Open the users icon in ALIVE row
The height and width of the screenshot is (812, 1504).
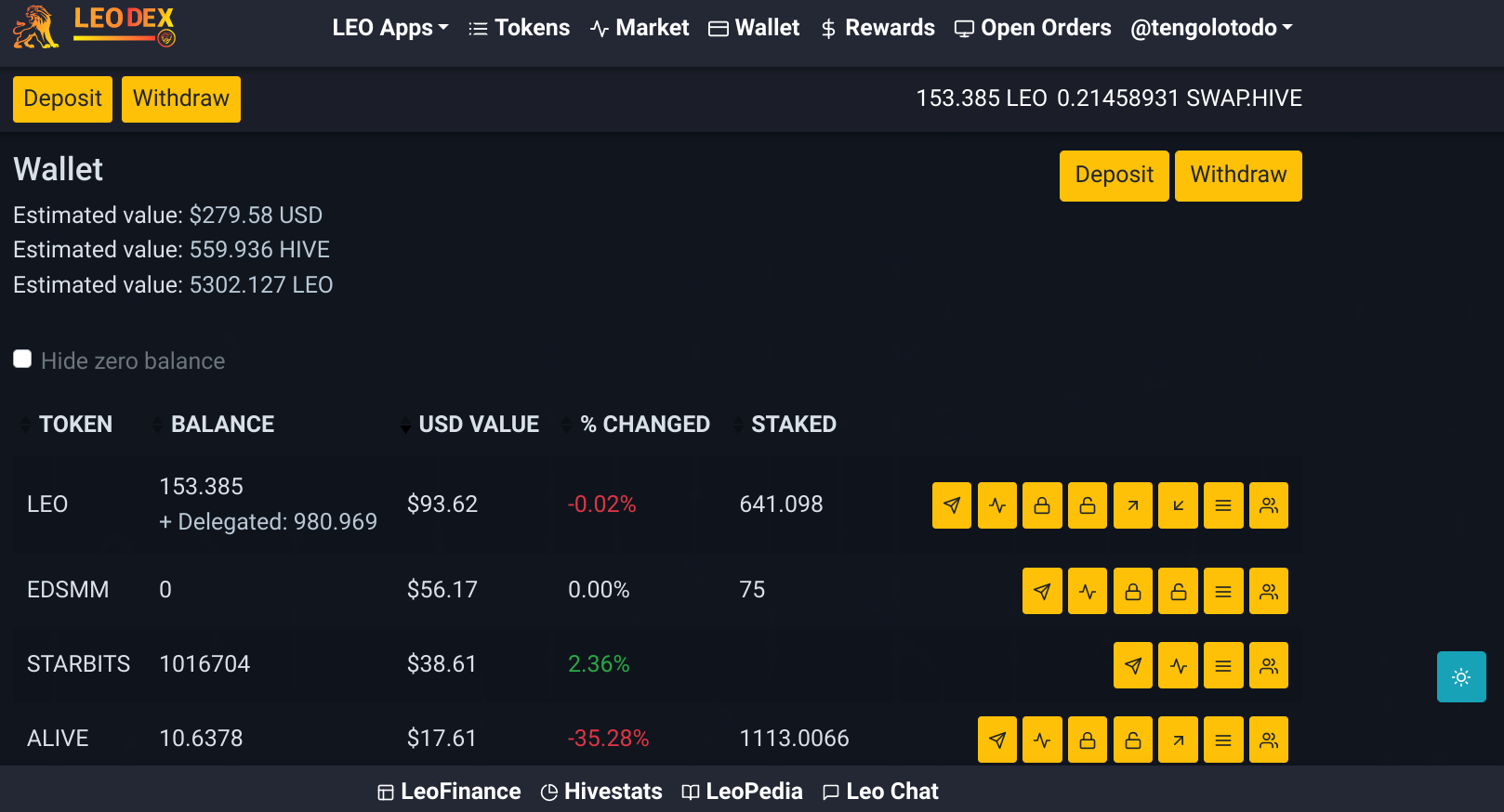1269,740
